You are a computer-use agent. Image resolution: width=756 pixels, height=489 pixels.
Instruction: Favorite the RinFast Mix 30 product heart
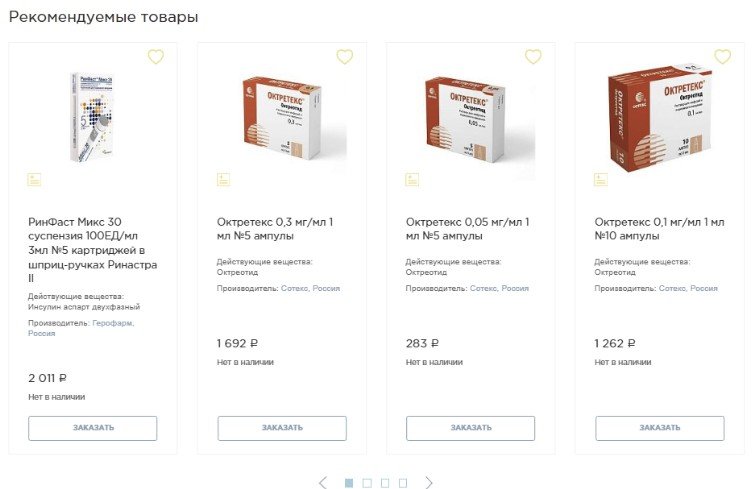click(156, 57)
